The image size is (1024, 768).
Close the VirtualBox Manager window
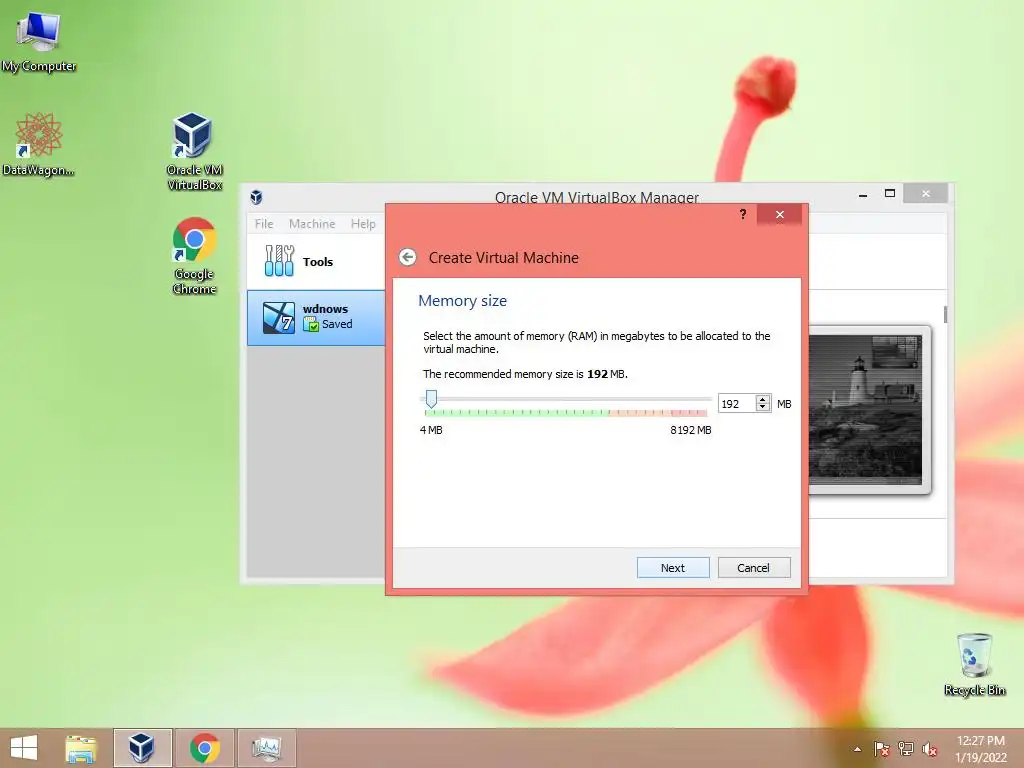(x=925, y=193)
